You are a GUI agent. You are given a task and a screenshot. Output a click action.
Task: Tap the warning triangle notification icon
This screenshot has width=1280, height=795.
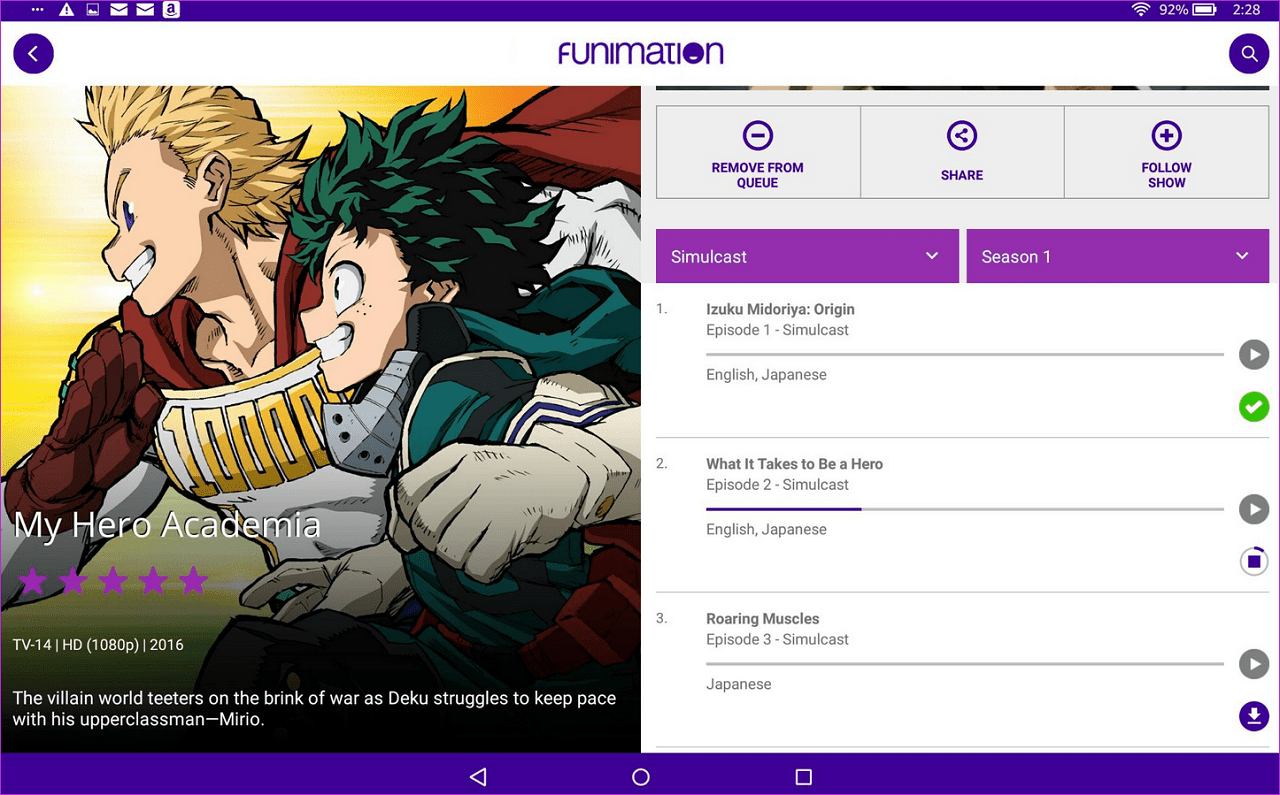[67, 10]
